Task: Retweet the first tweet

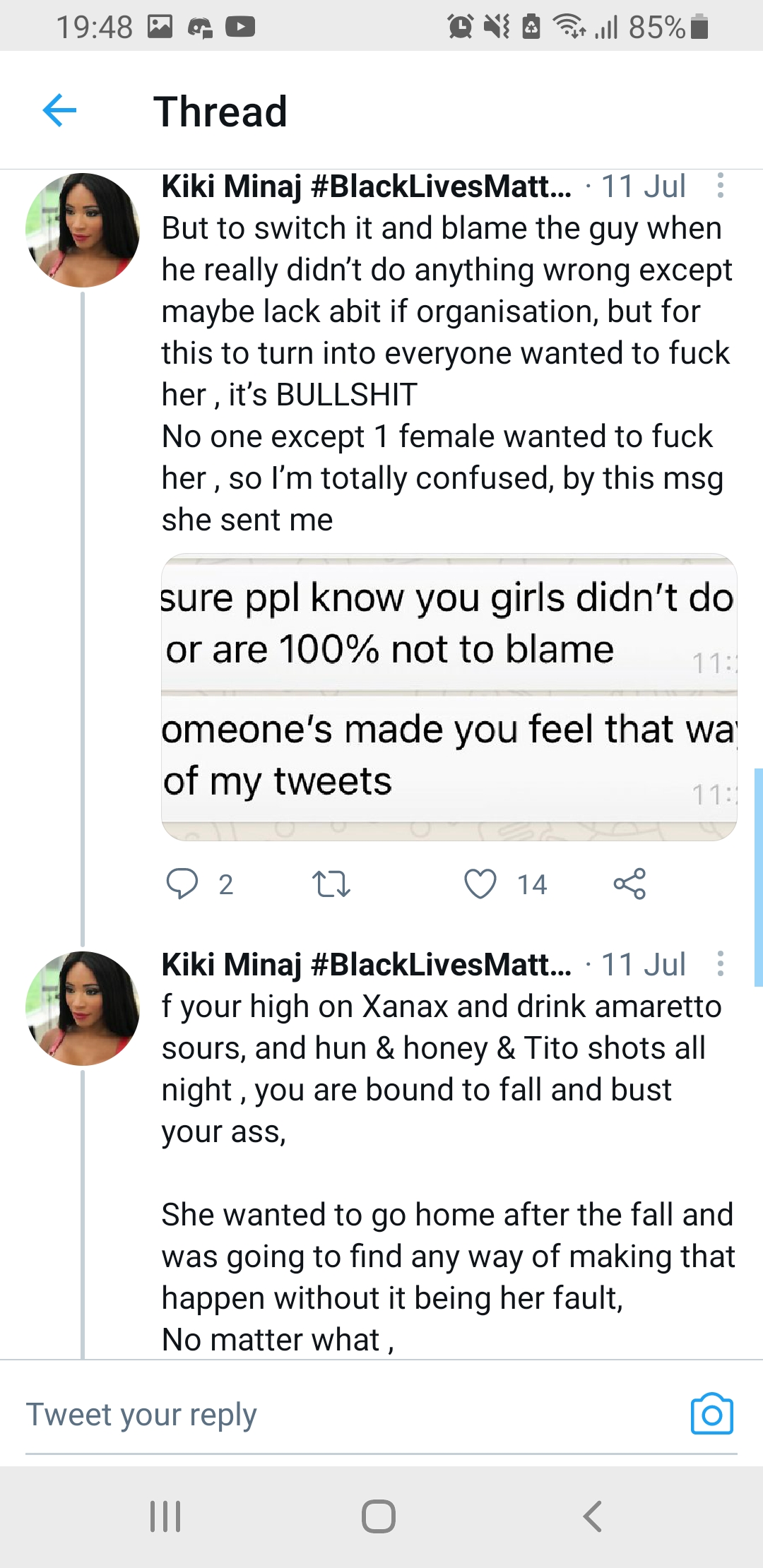Action: pyautogui.click(x=331, y=884)
